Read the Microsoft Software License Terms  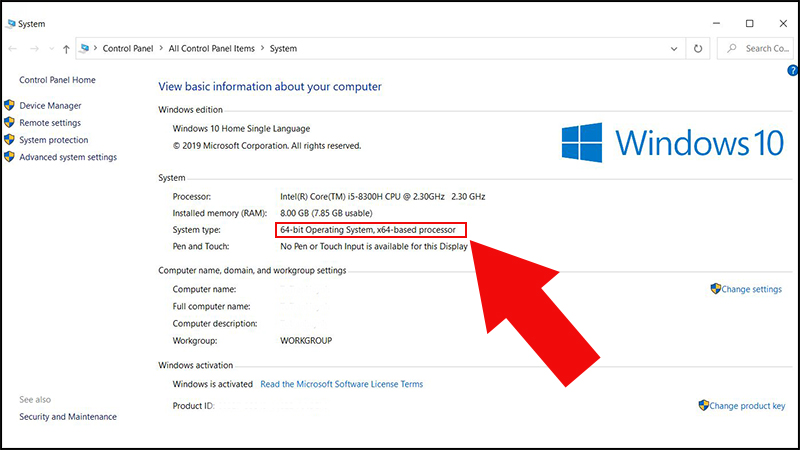[341, 384]
